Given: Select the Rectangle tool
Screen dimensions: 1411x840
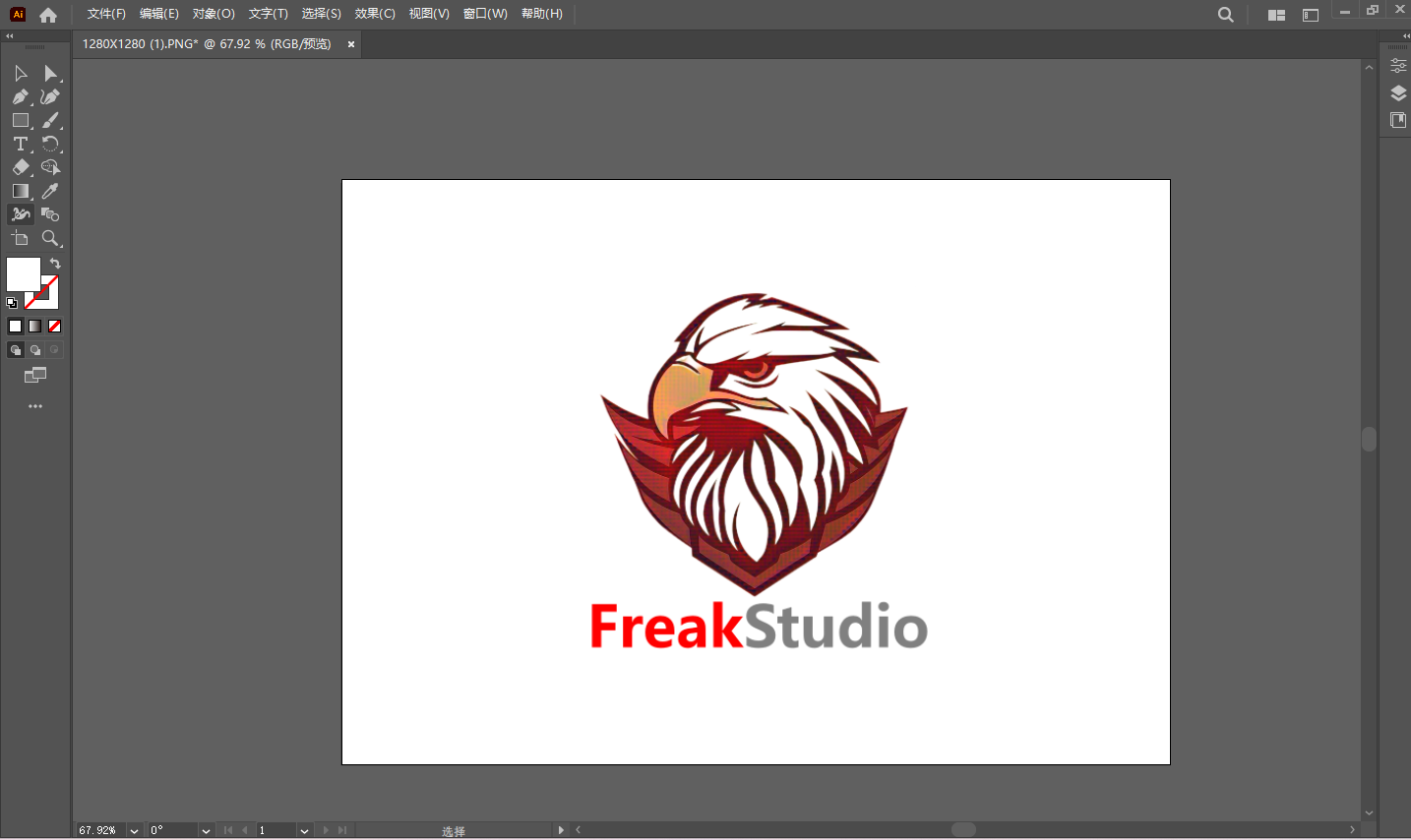Looking at the screenshot, I should (21, 120).
